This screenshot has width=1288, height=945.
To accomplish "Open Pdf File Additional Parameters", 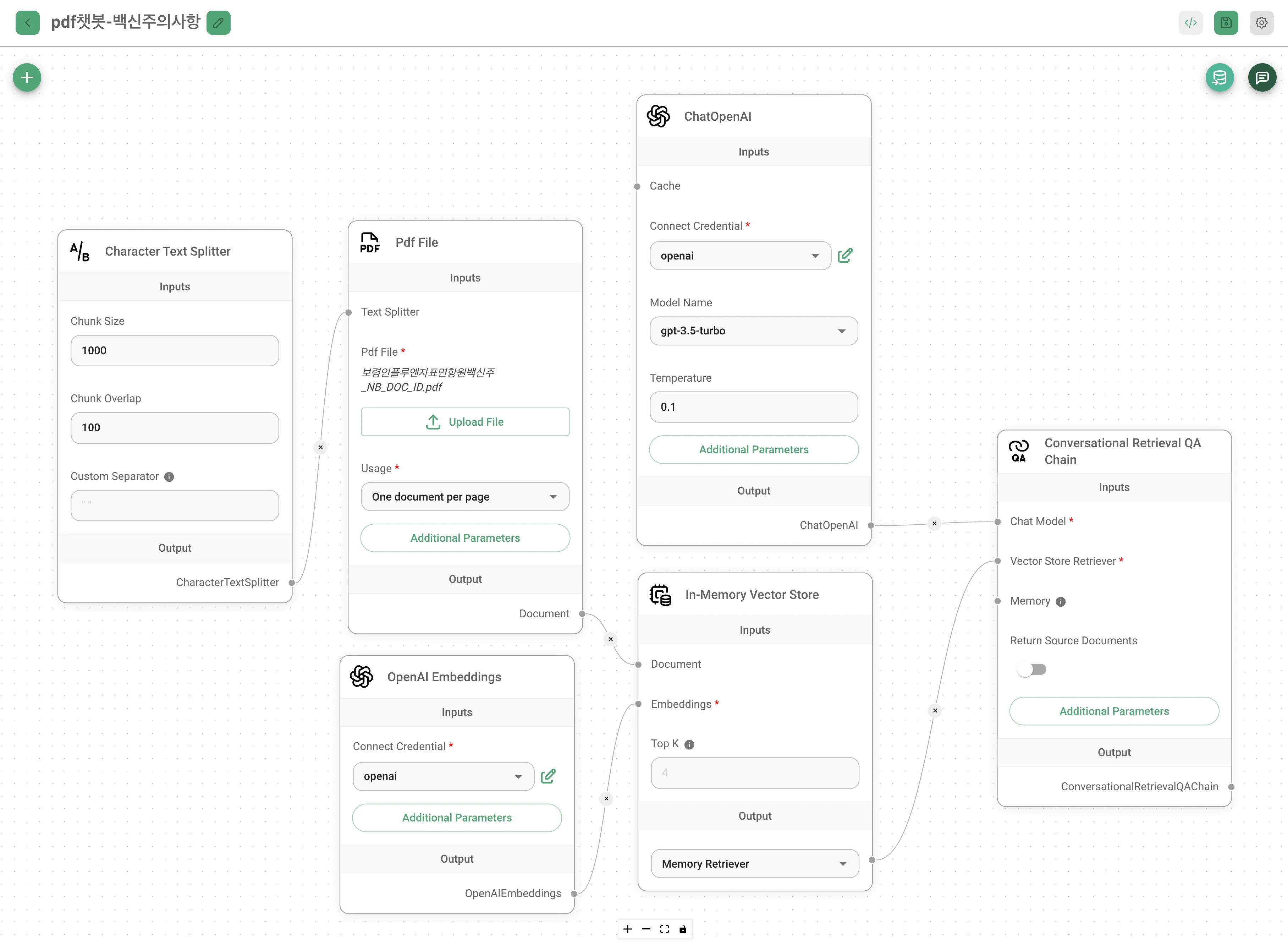I will tap(465, 538).
